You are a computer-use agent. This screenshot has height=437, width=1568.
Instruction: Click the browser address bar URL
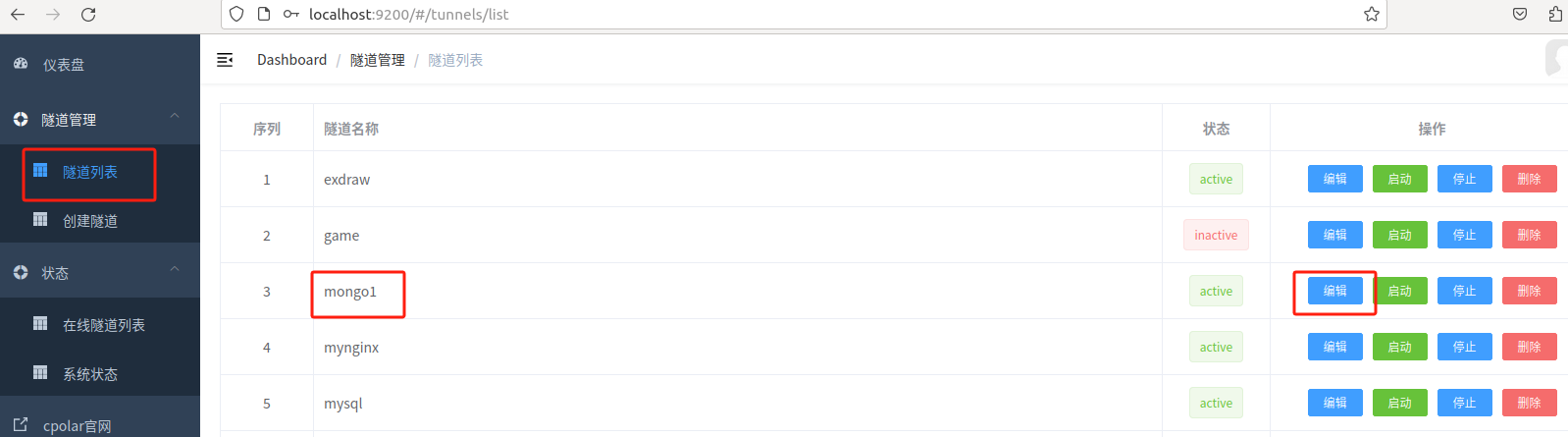(x=408, y=15)
